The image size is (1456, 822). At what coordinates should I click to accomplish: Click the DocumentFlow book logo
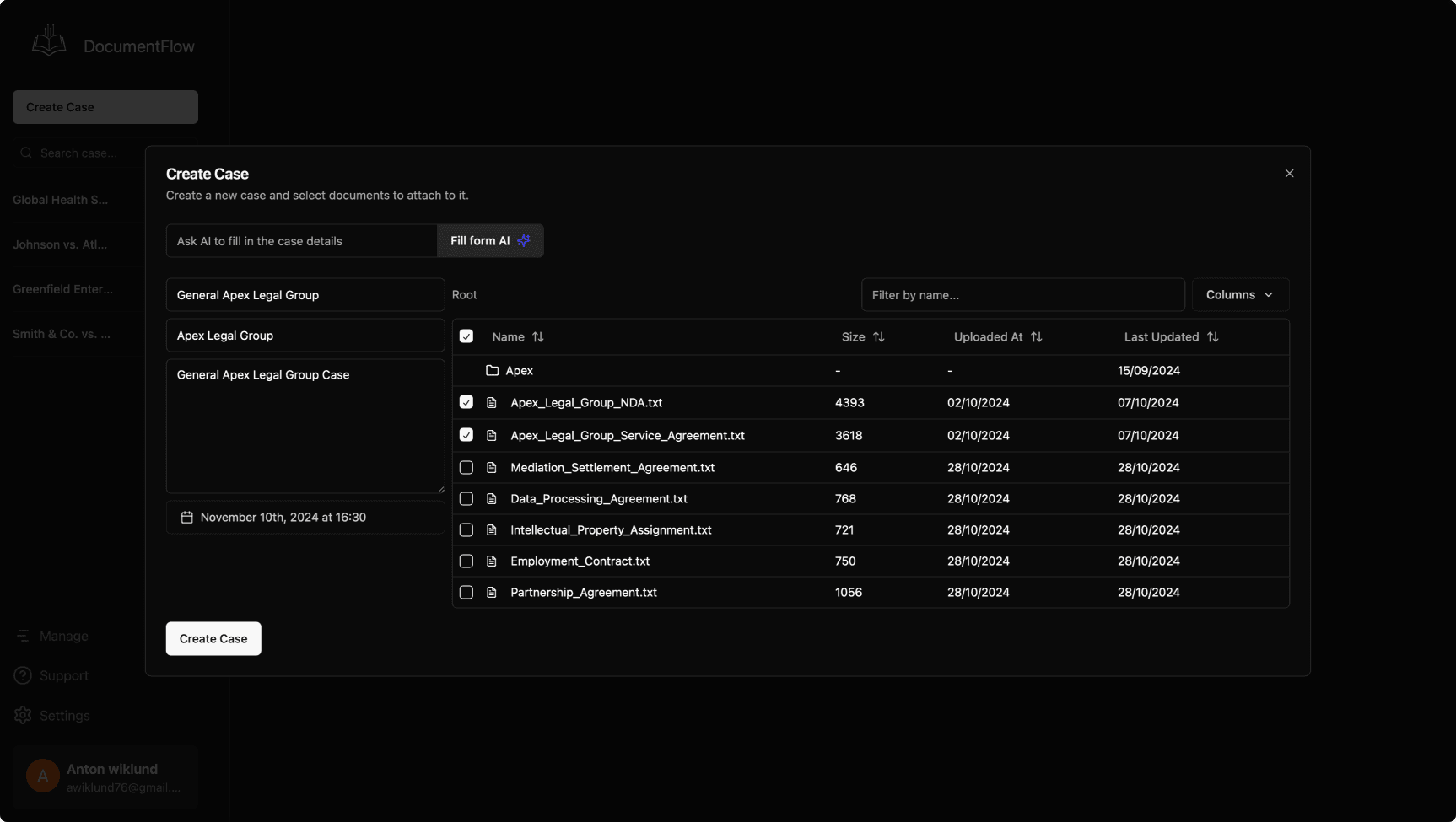click(48, 40)
